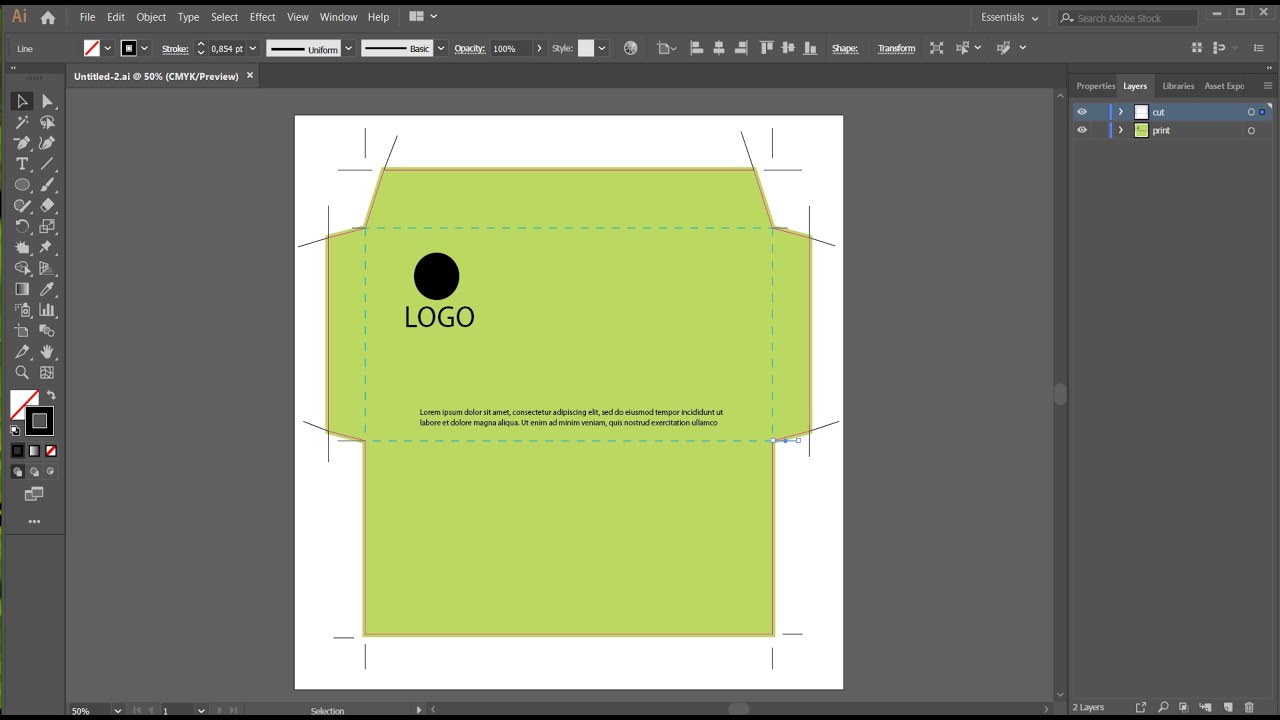Open Basic brush definition dropdown
This screenshot has height=720, width=1280.
coord(440,48)
